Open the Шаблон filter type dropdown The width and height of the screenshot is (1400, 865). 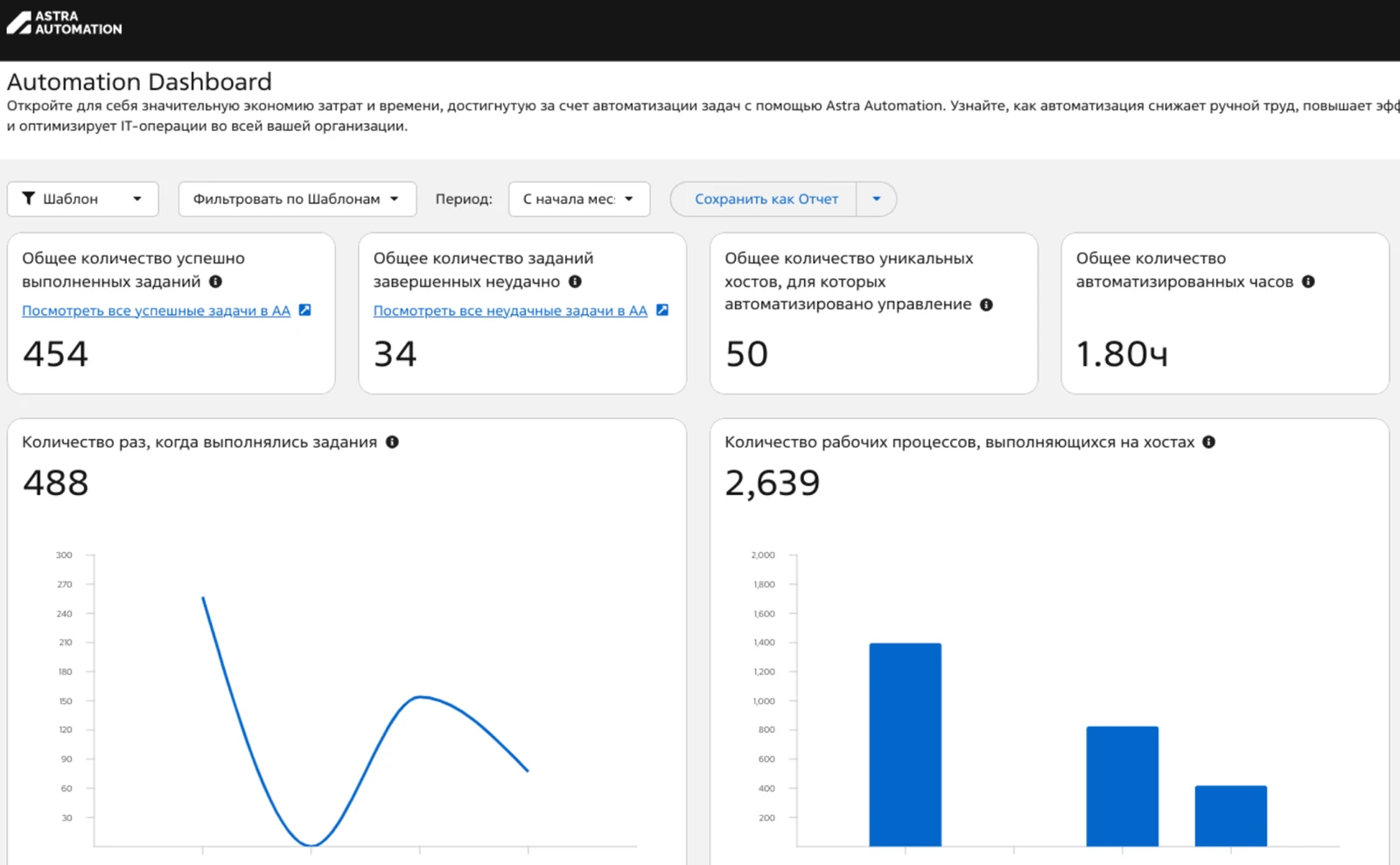[x=83, y=199]
